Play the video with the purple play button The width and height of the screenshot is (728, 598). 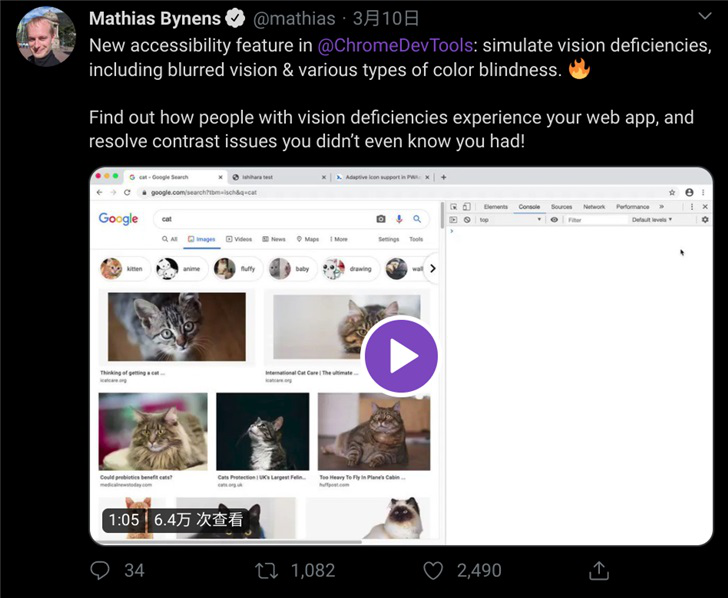[x=401, y=355]
